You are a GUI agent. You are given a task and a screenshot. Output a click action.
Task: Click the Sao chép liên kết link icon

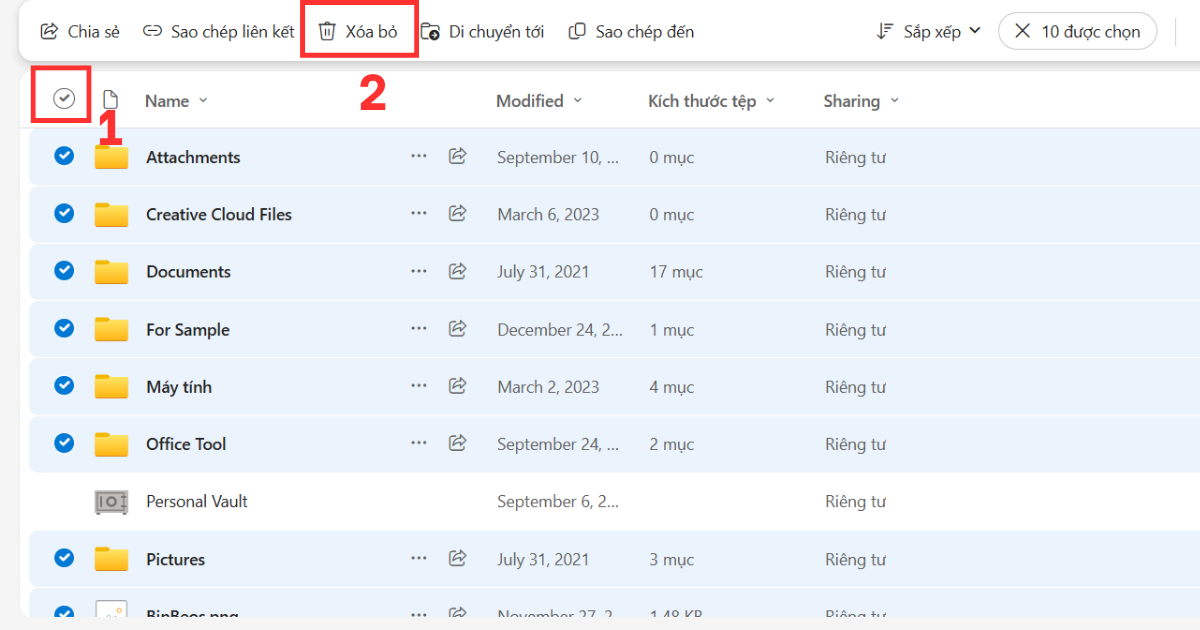coord(152,31)
